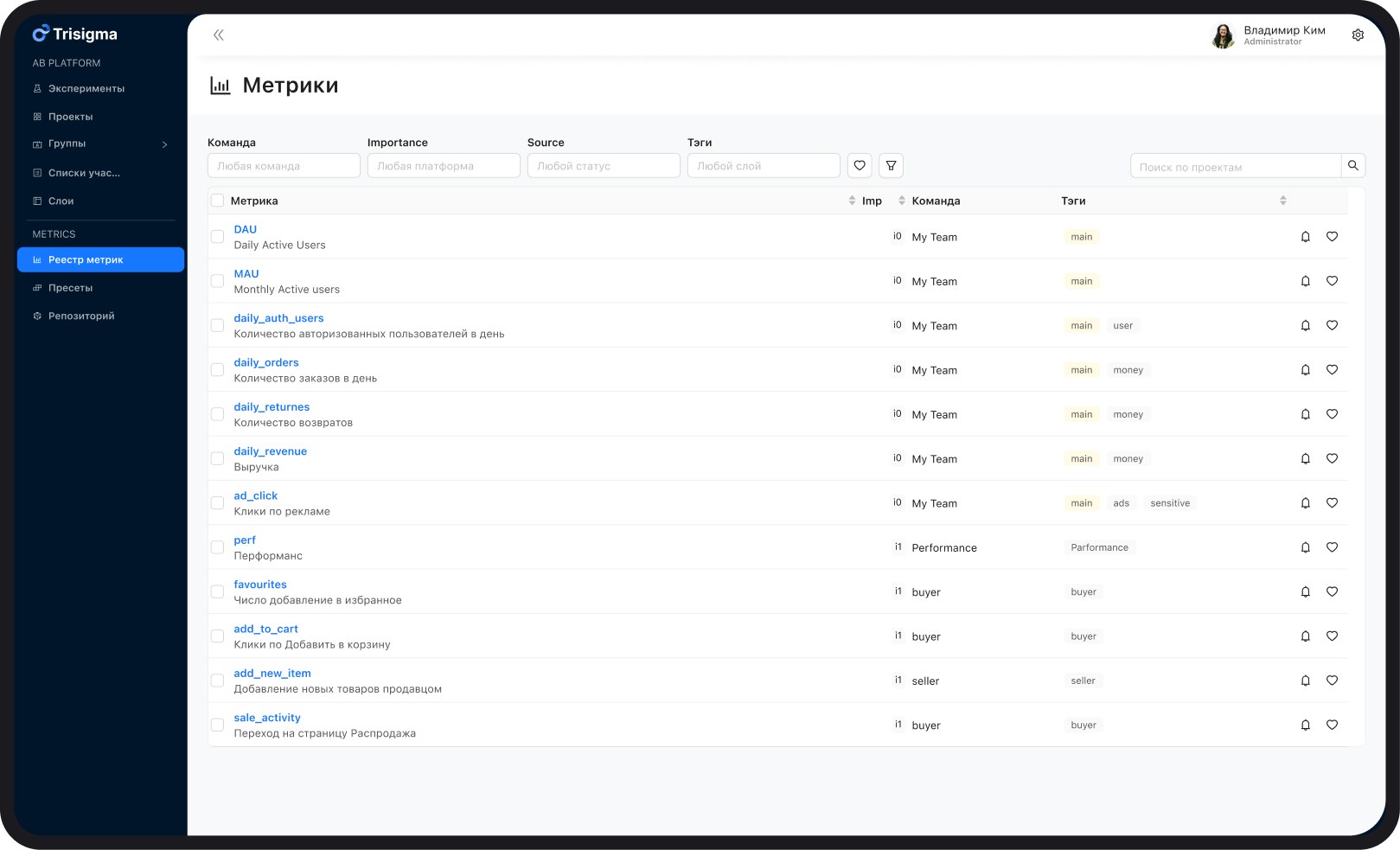Favorite the MAU metric with heart icon
Screen dimensions: 1400x850
pos(1332,281)
